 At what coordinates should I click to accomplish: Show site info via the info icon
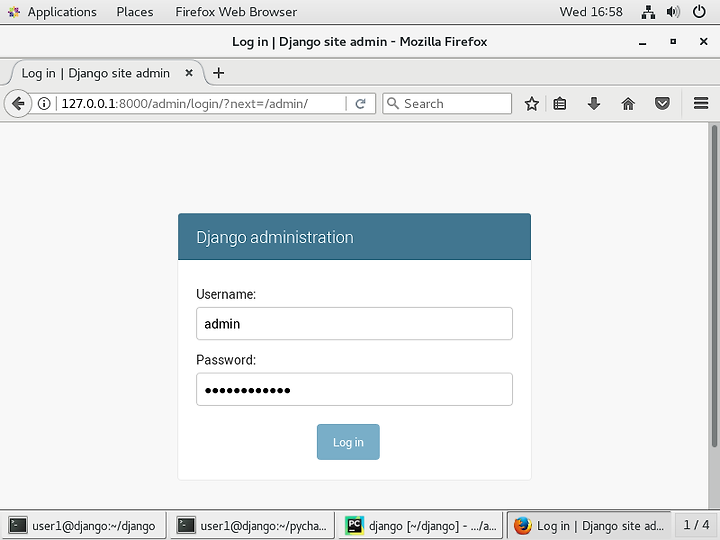(44, 103)
